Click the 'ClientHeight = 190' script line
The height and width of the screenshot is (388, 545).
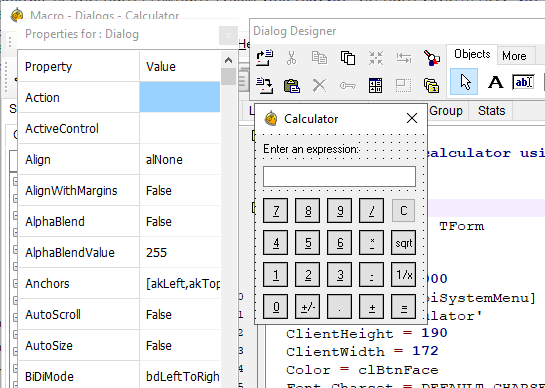click(x=367, y=333)
